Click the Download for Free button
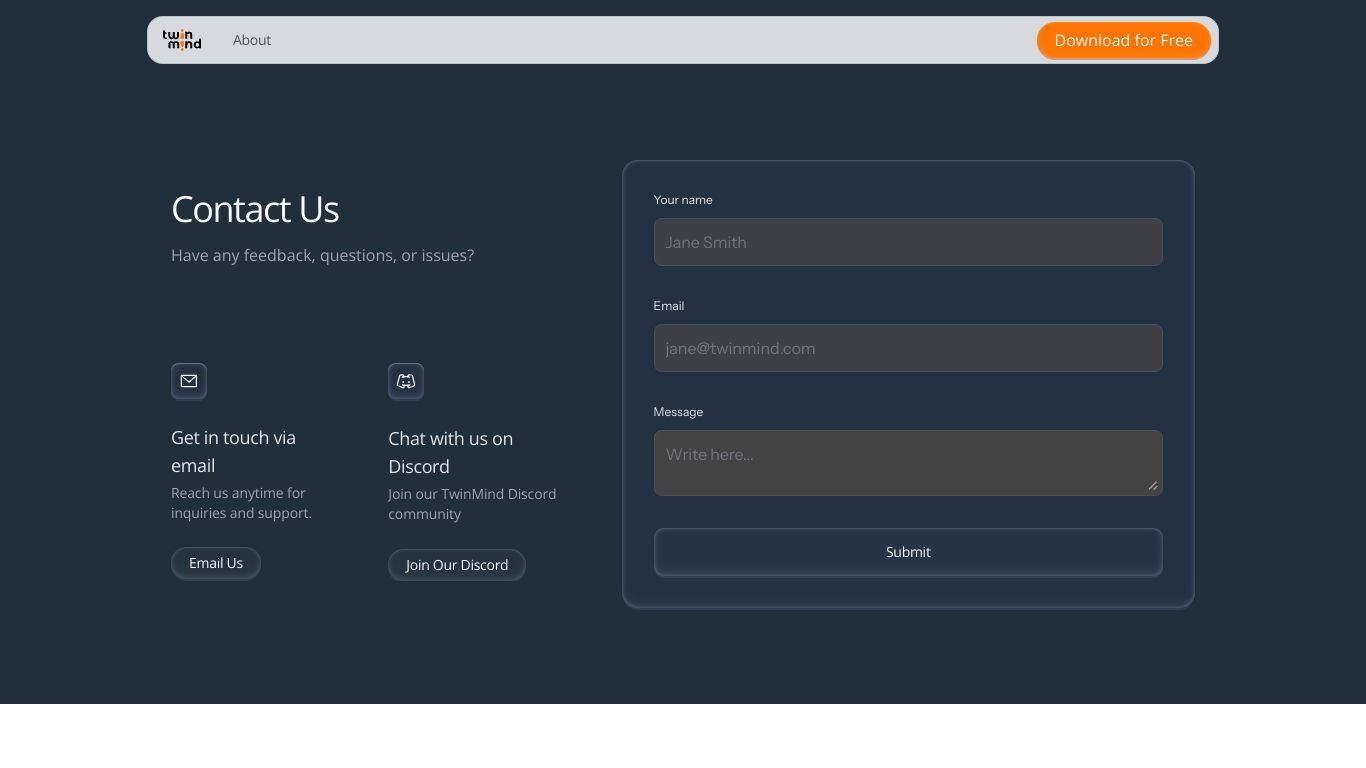The height and width of the screenshot is (768, 1366). coord(1124,40)
